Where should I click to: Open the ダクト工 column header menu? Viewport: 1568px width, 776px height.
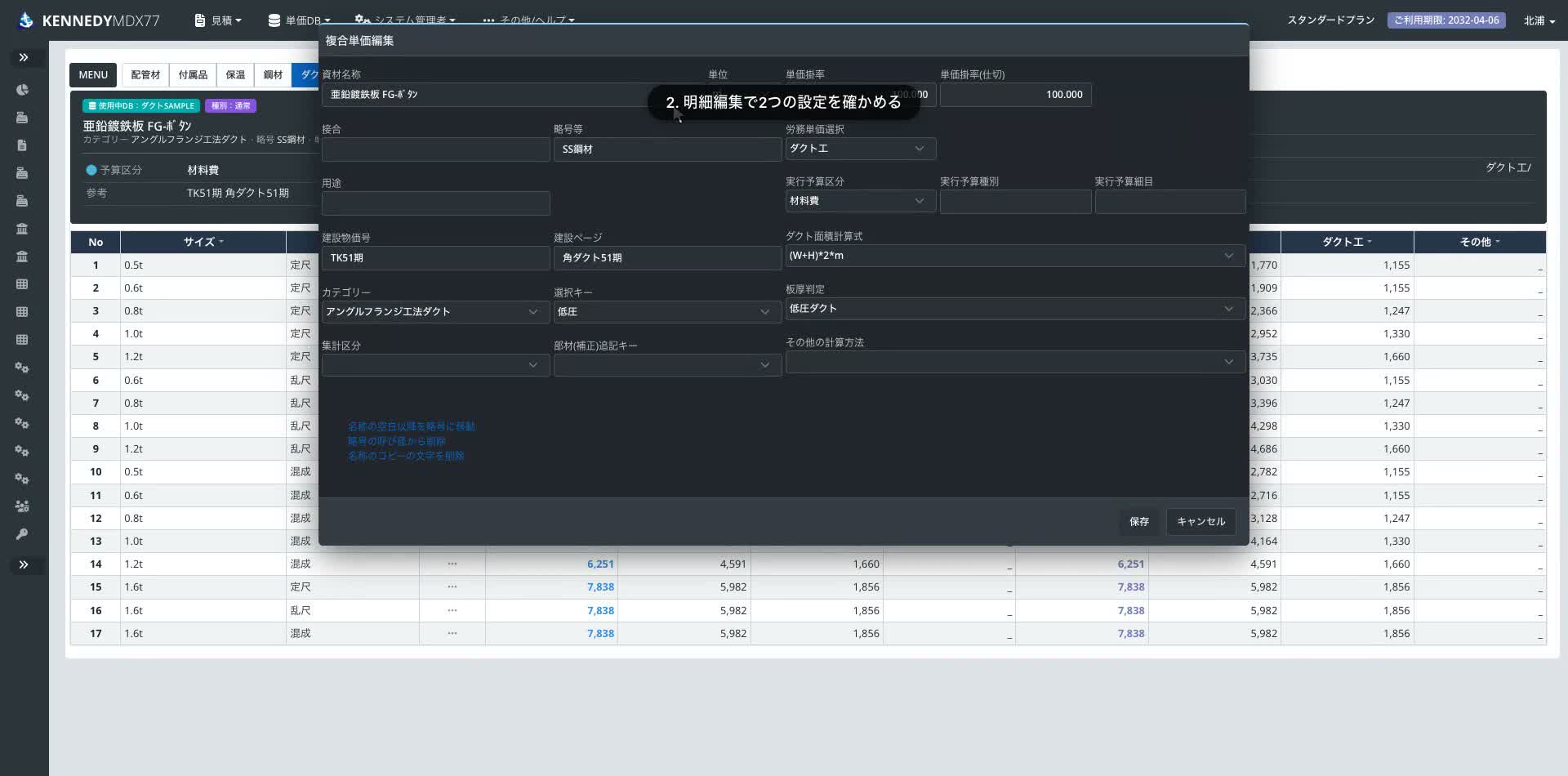(1347, 242)
